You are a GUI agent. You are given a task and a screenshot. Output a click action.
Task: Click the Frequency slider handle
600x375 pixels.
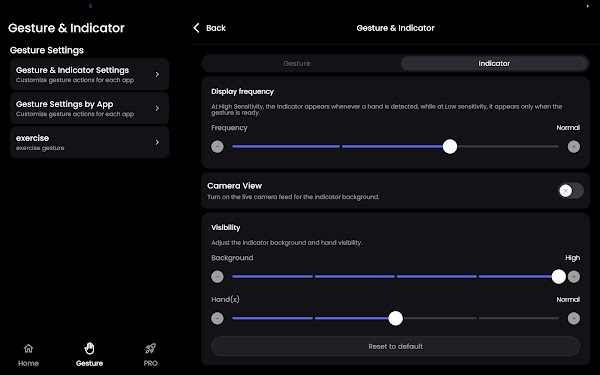450,147
